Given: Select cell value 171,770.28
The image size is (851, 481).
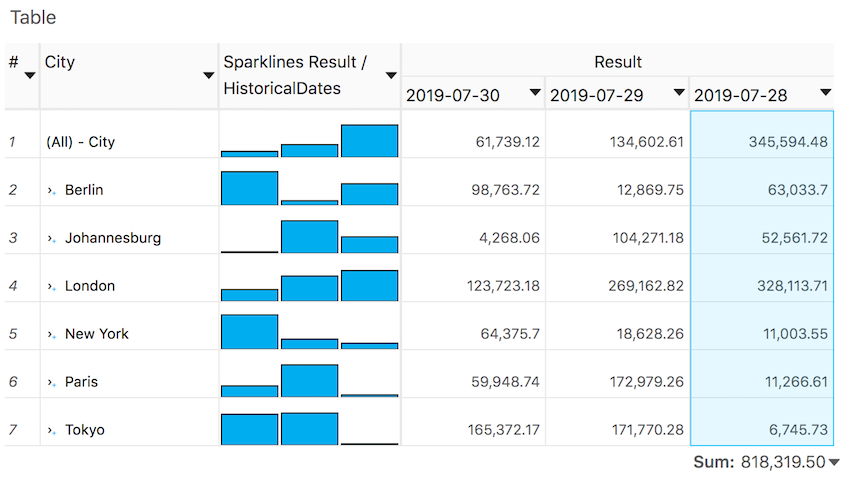Looking at the screenshot, I should click(647, 430).
